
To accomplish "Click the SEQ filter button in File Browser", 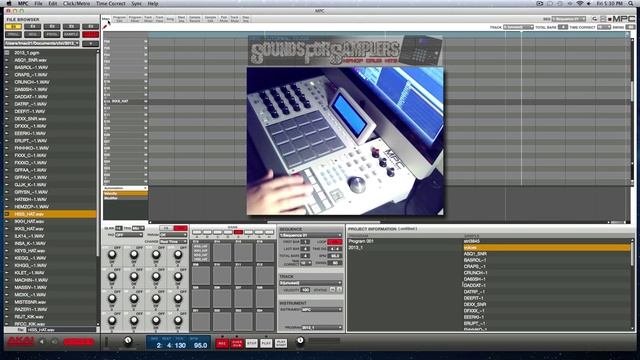I will [33, 34].
